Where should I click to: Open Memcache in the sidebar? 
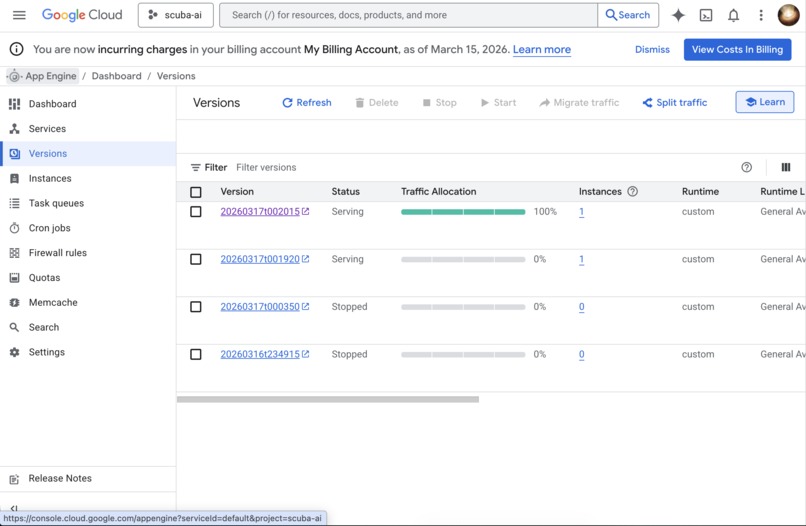point(88,302)
